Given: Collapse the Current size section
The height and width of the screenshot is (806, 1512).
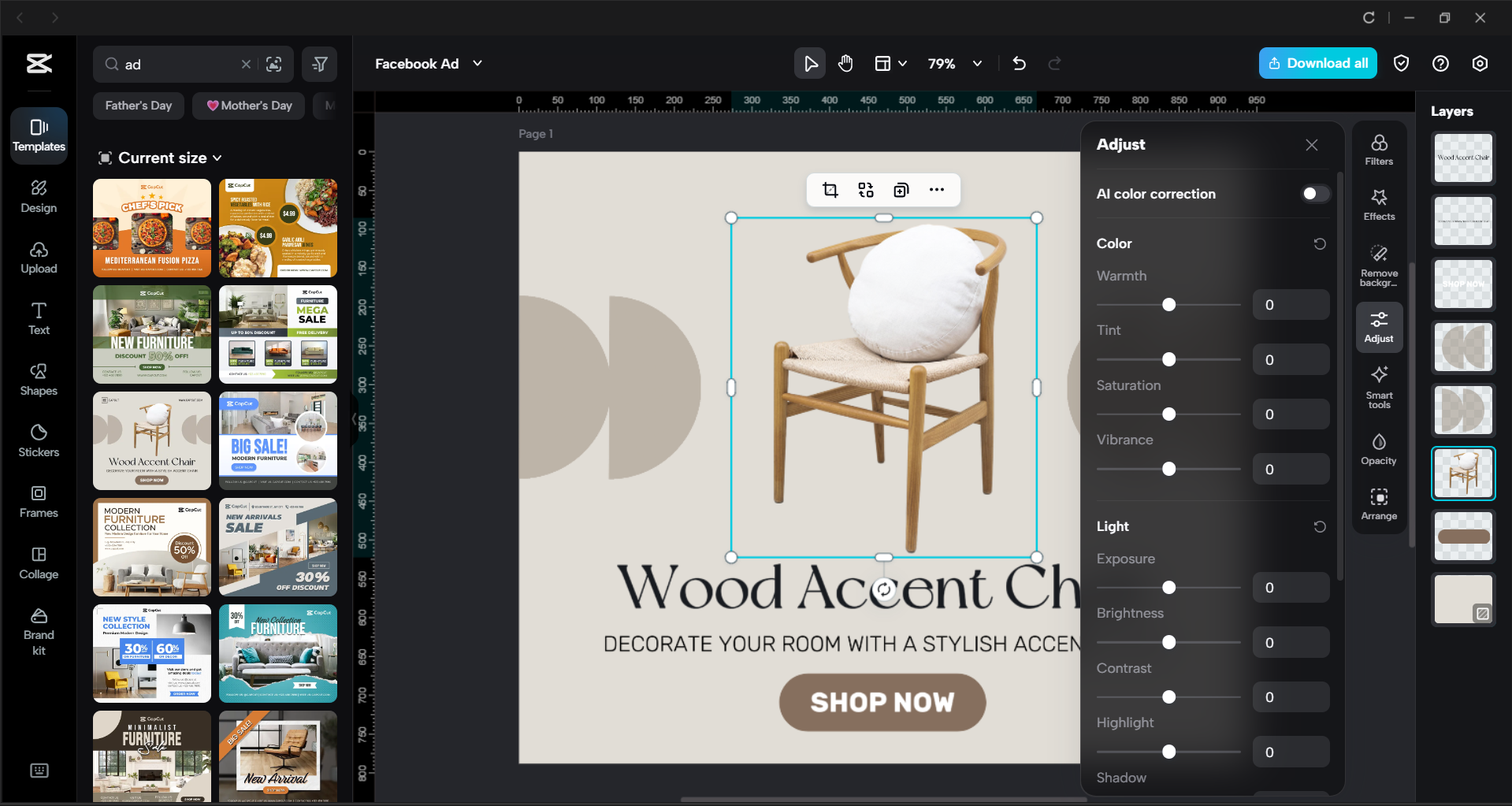Looking at the screenshot, I should click(x=219, y=158).
